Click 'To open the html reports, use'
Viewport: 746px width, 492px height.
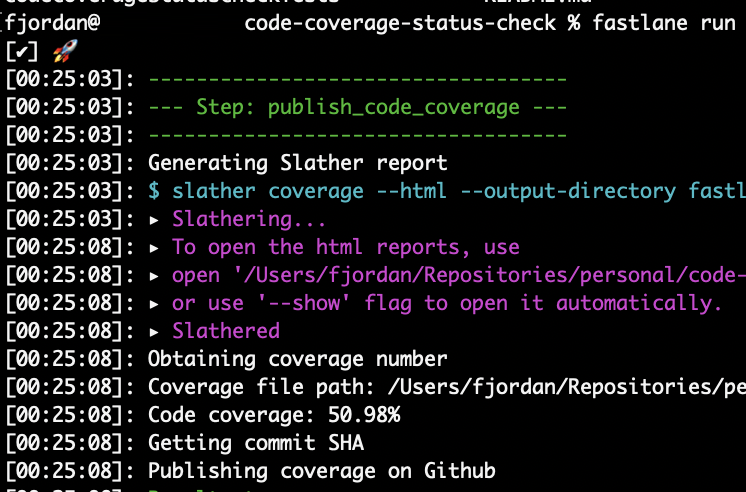coord(346,247)
